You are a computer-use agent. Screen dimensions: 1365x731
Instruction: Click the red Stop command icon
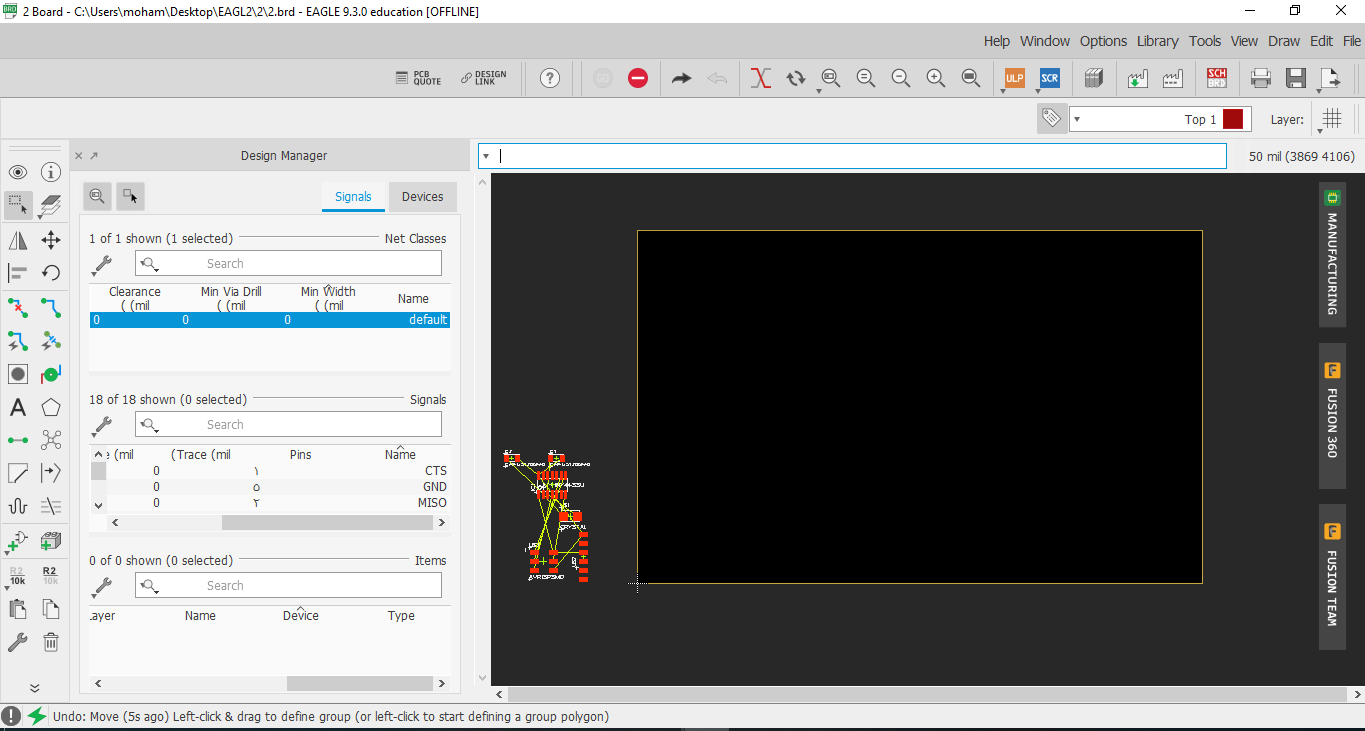pos(638,78)
